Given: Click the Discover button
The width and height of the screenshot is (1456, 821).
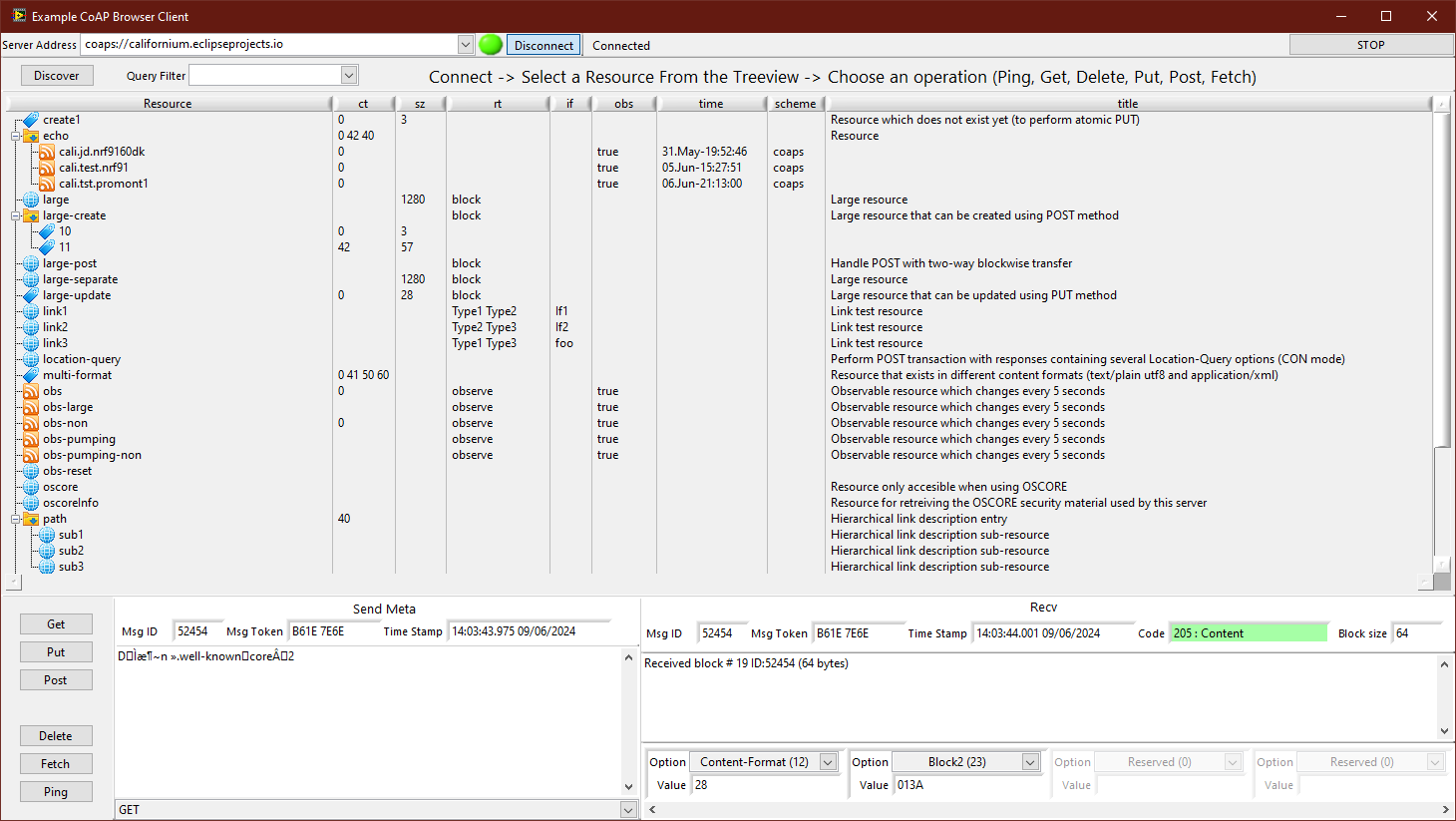Looking at the screenshot, I should tap(56, 75).
